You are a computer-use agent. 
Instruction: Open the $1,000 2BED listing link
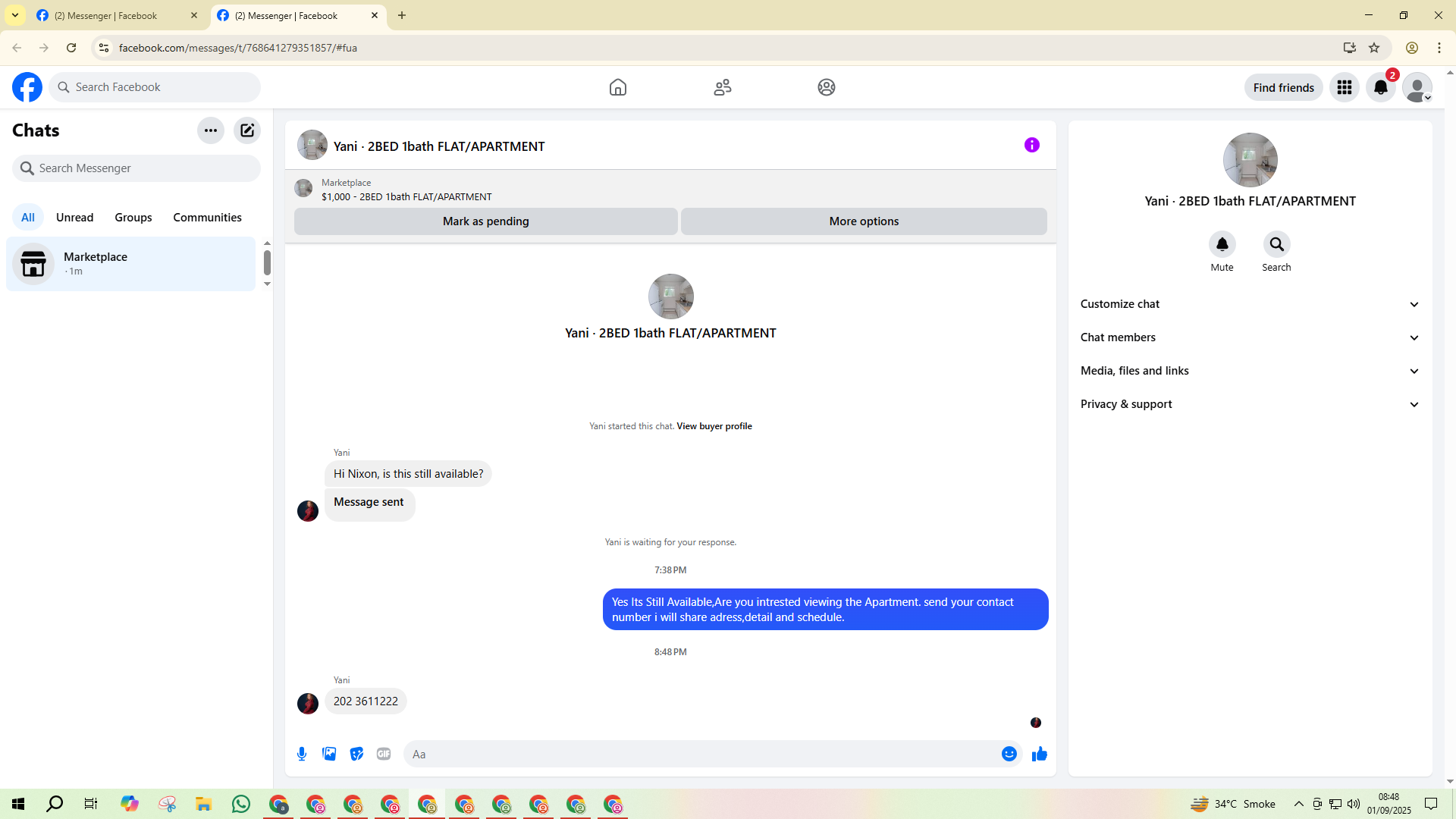[x=406, y=196]
